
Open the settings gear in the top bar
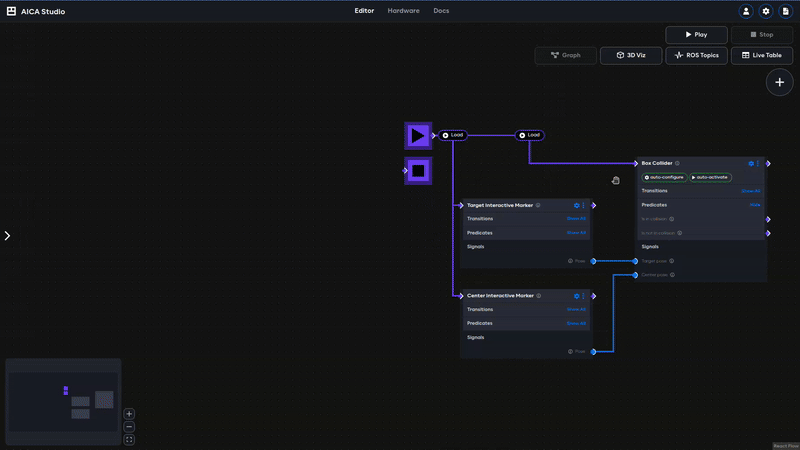coord(766,11)
